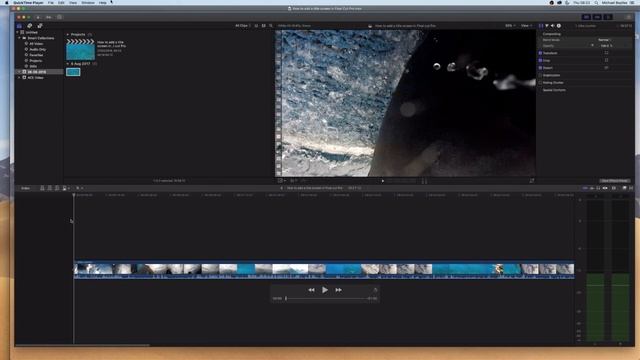
Task: Show the Color inspector tab icon
Action: (x=547, y=26)
